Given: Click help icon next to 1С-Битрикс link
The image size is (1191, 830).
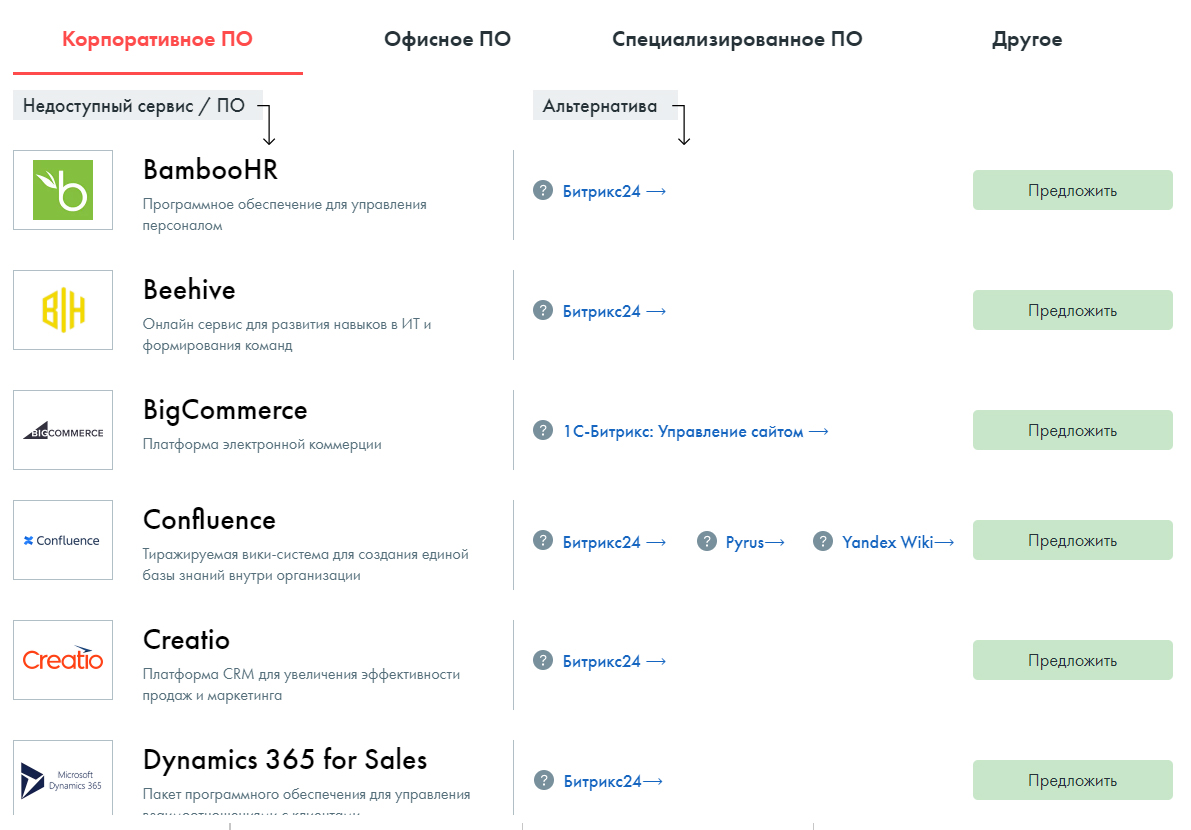Looking at the screenshot, I should pos(542,431).
